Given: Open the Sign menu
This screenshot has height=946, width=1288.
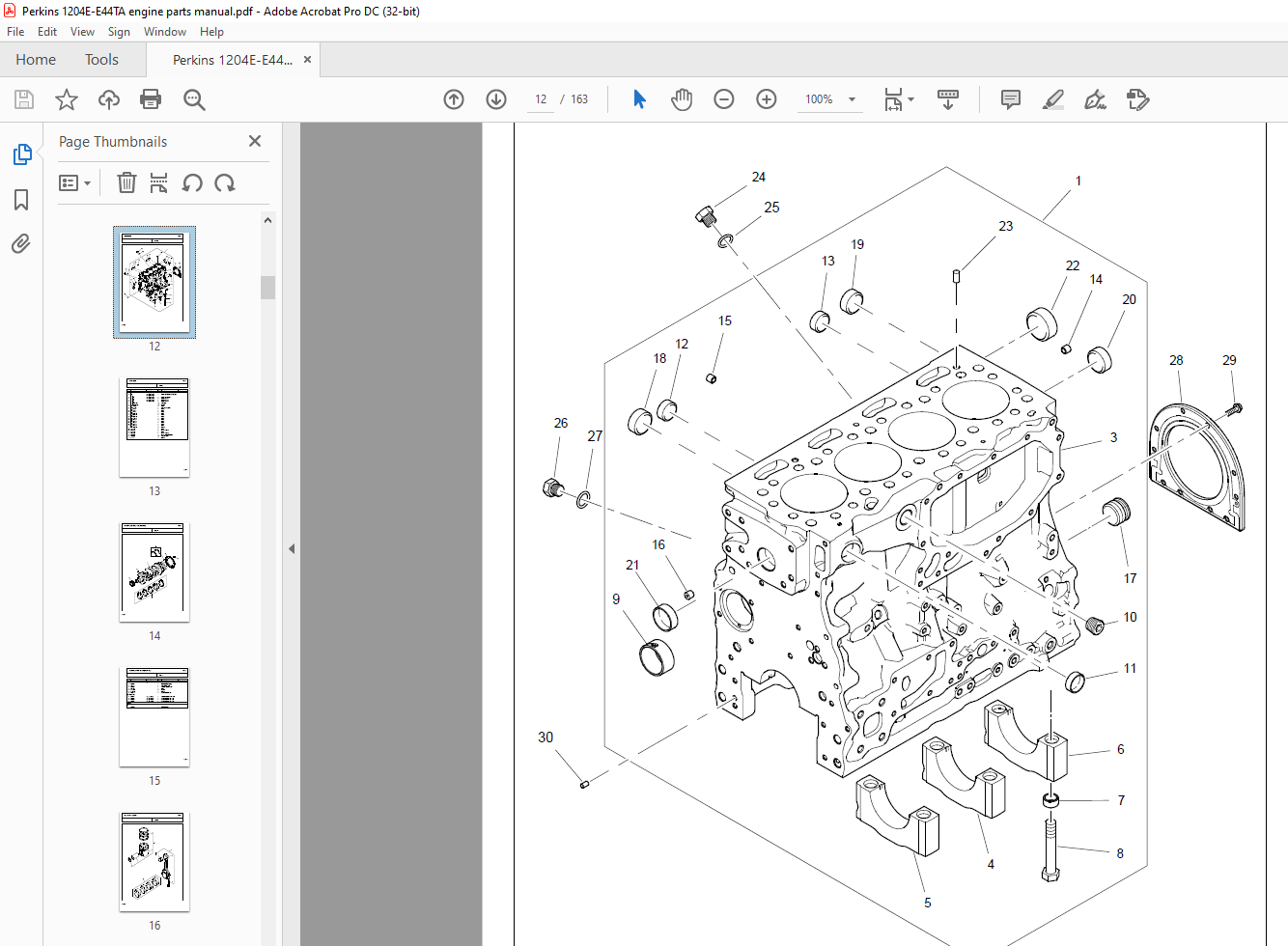Looking at the screenshot, I should tap(119, 32).
